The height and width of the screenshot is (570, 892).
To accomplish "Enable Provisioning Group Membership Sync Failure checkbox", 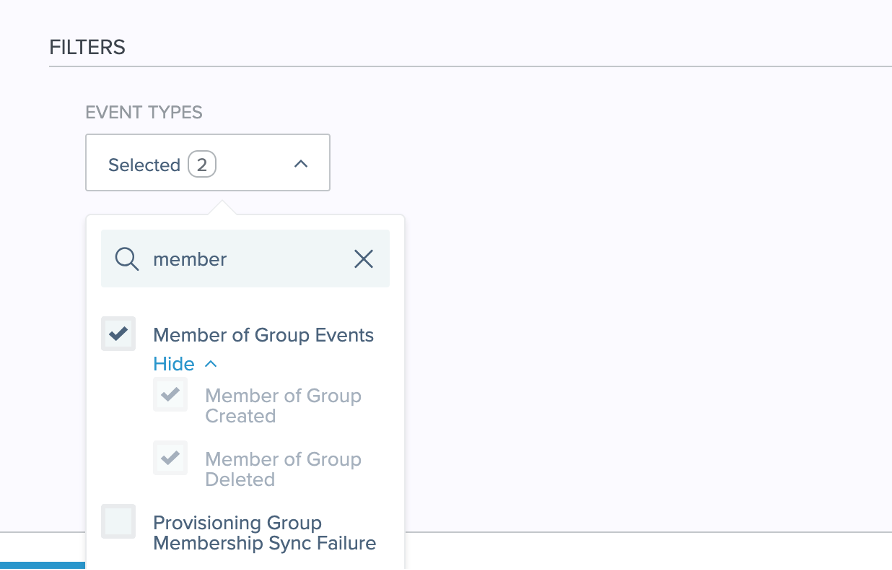I will [119, 522].
